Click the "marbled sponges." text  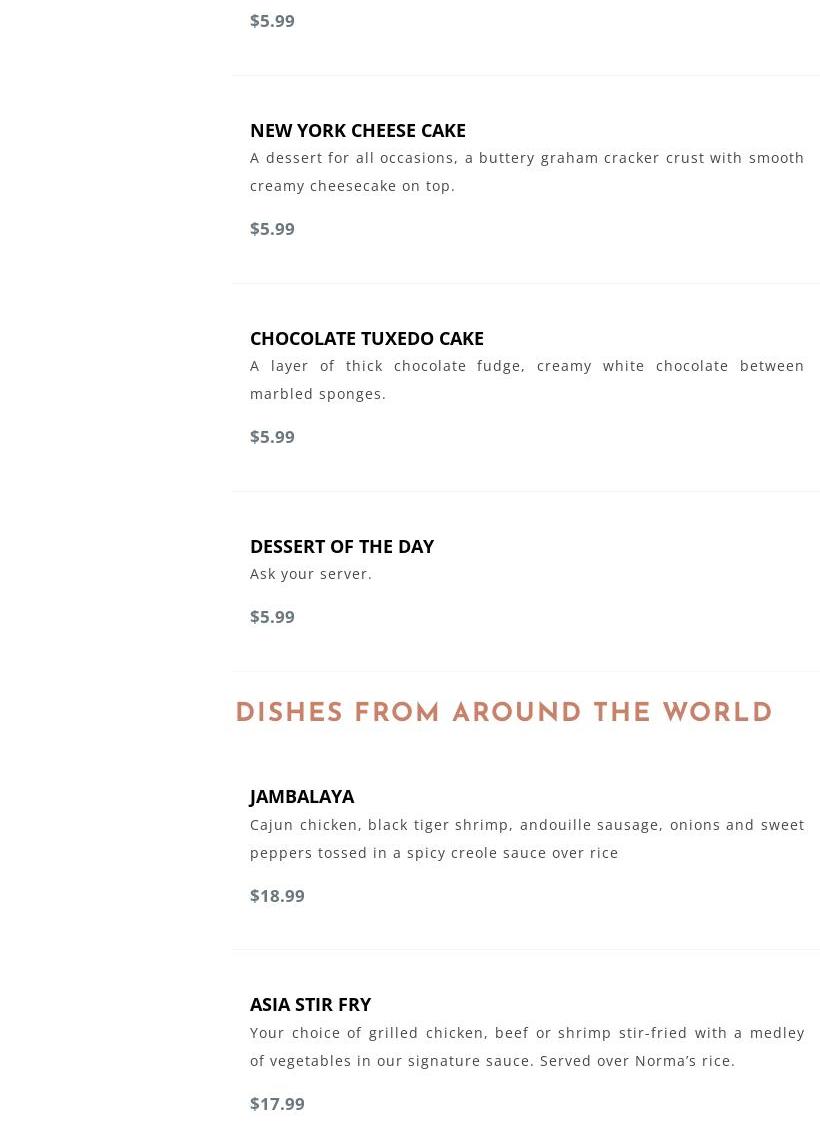tap(317, 394)
